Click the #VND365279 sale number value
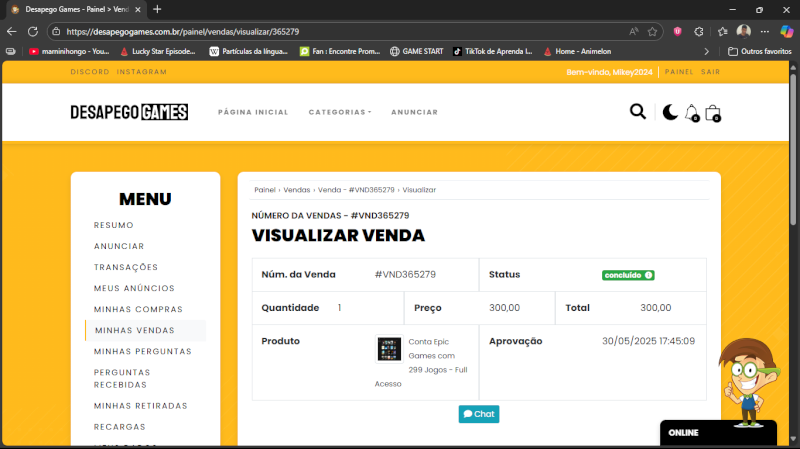This screenshot has height=449, width=800. 405,275
